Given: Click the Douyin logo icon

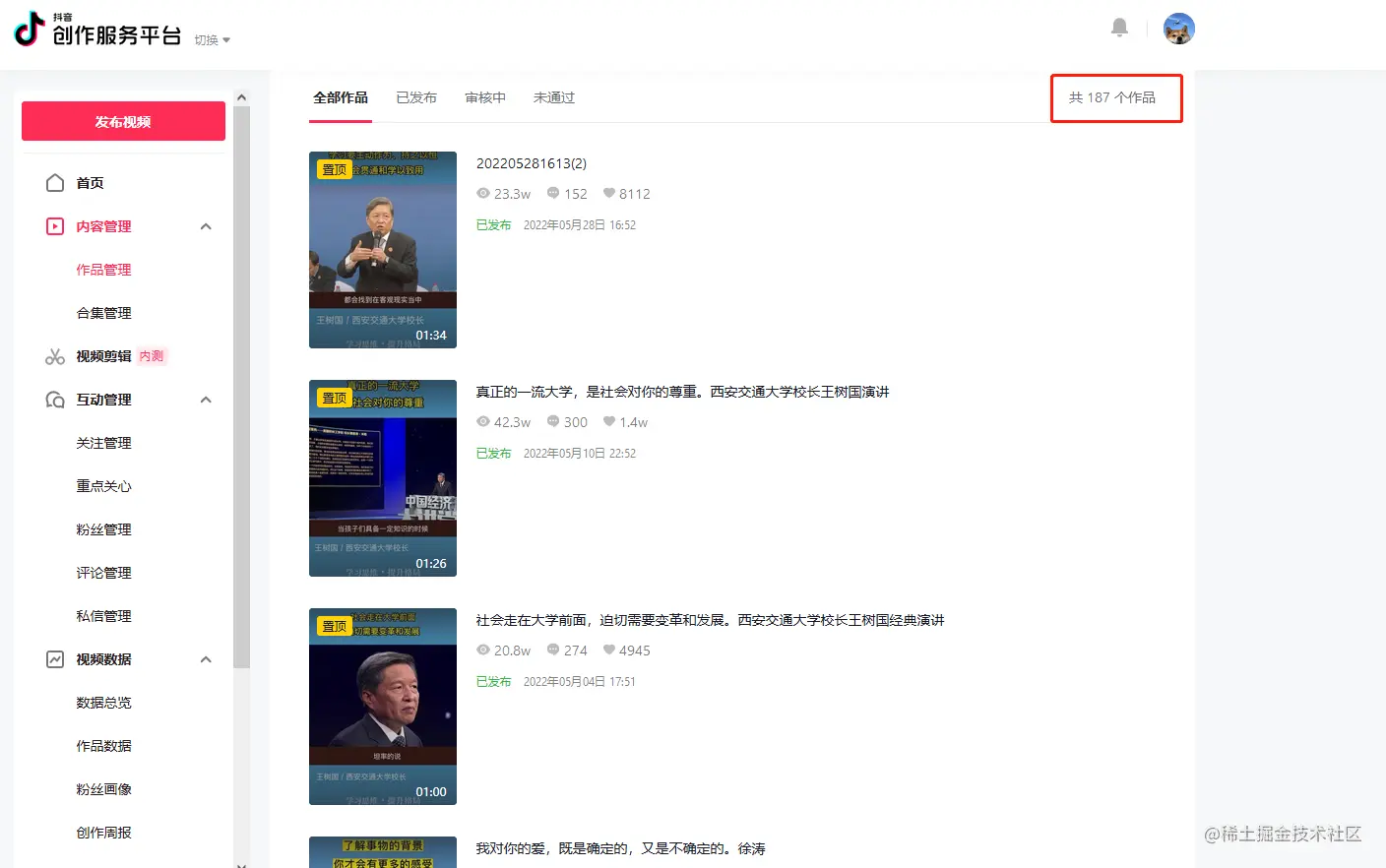Looking at the screenshot, I should 29,29.
